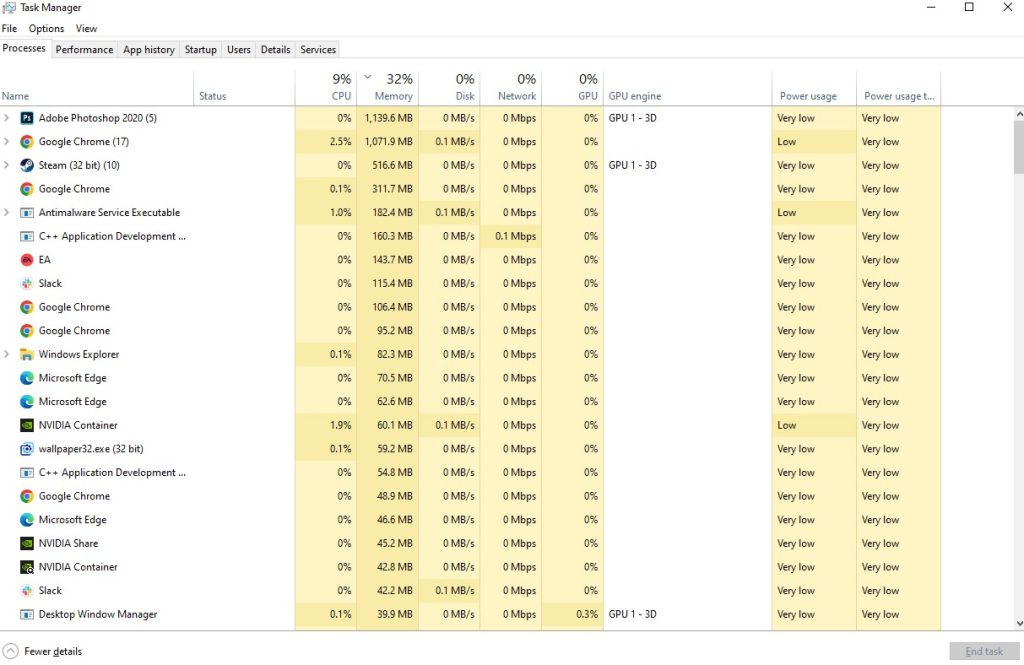The image size is (1024, 665).
Task: Click icon of C++ Application Development using 160.3 MB
Action: click(27, 236)
